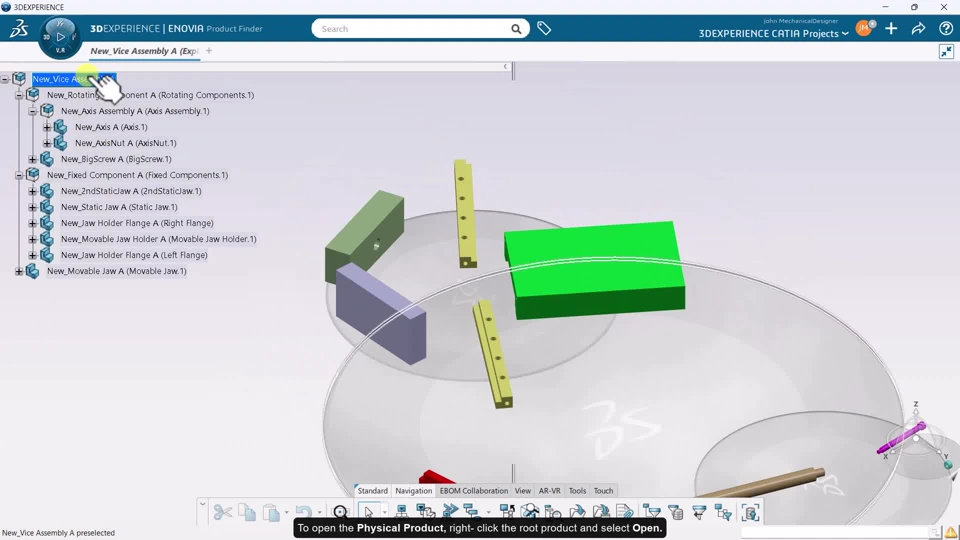Click the compass play button

click(x=60, y=37)
